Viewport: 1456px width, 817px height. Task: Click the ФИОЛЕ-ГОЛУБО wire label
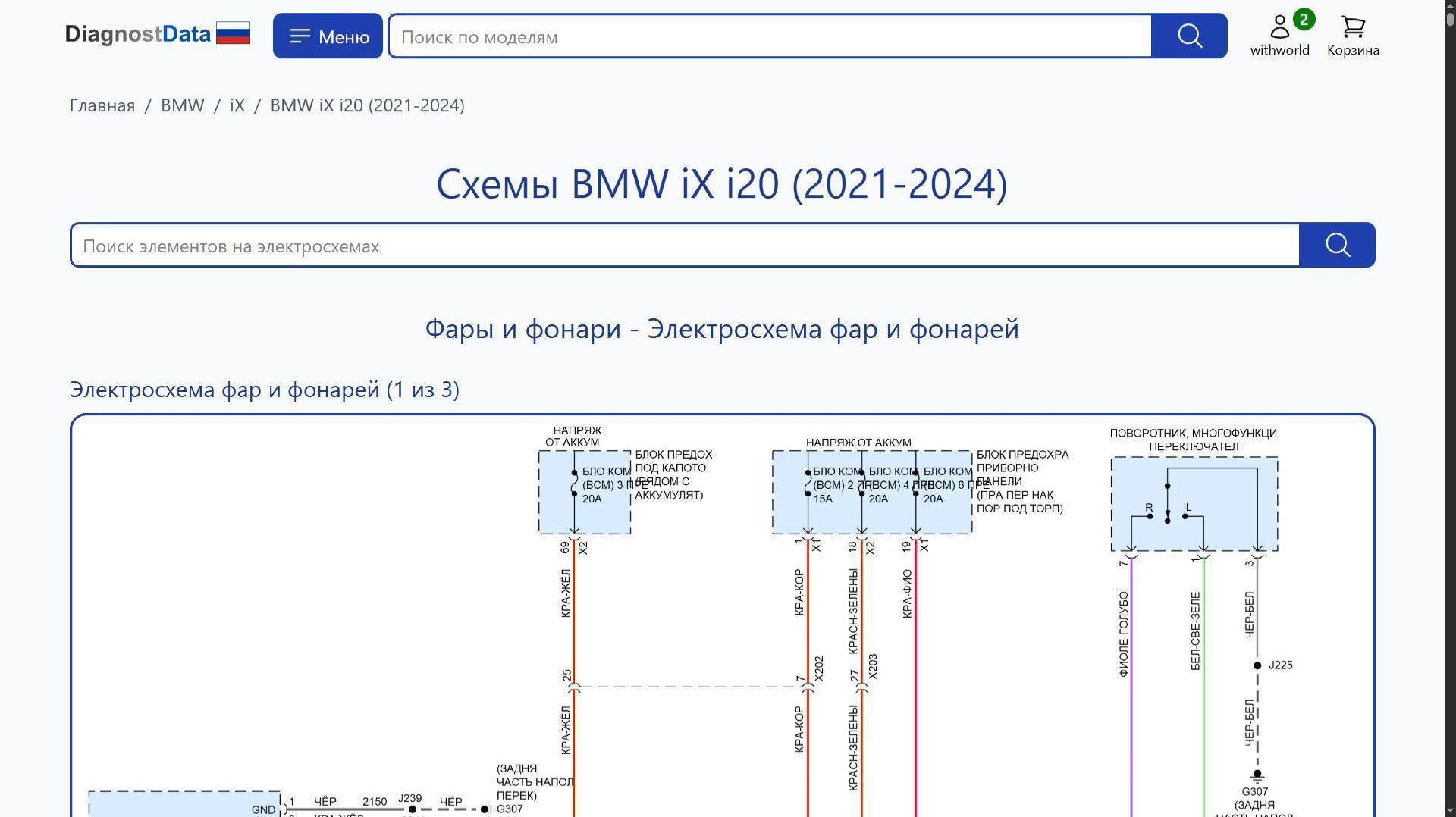pos(1124,634)
